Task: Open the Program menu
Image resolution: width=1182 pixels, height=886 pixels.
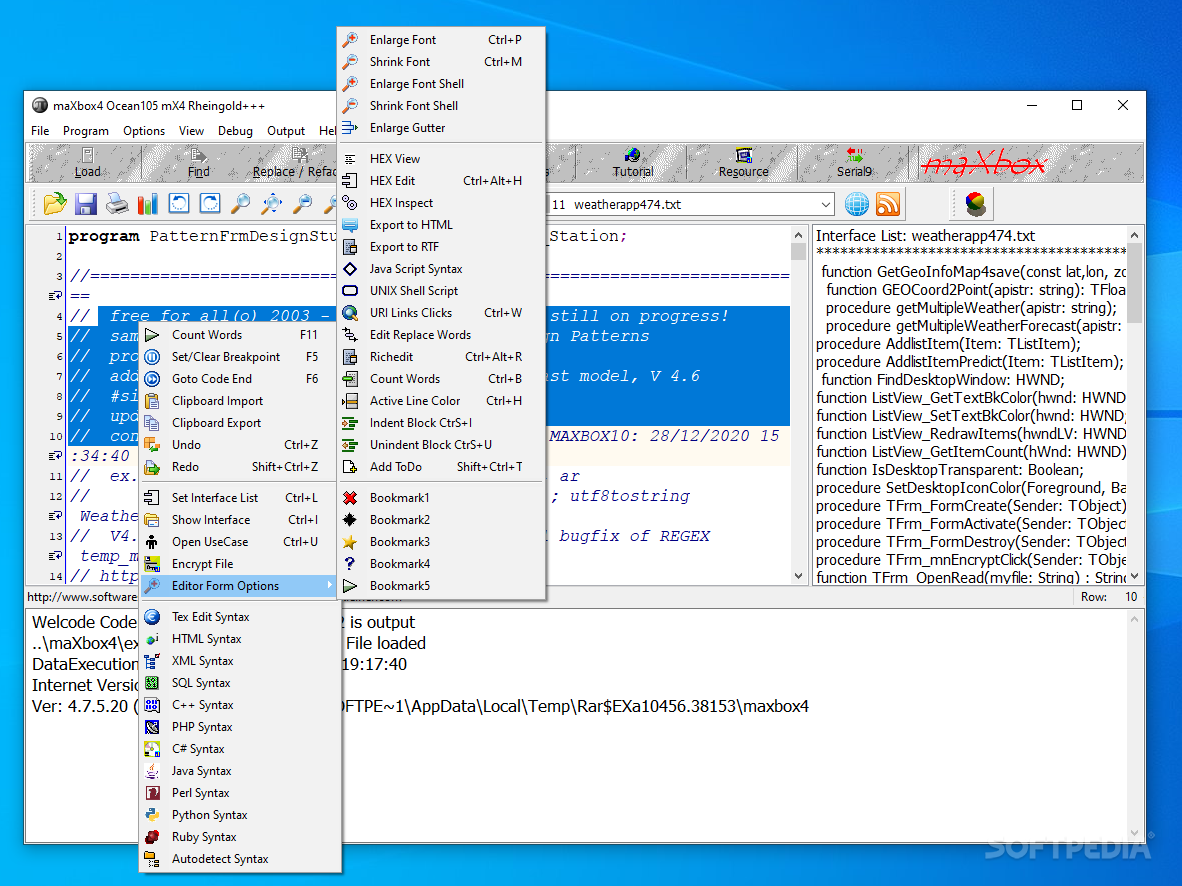Action: [86, 130]
